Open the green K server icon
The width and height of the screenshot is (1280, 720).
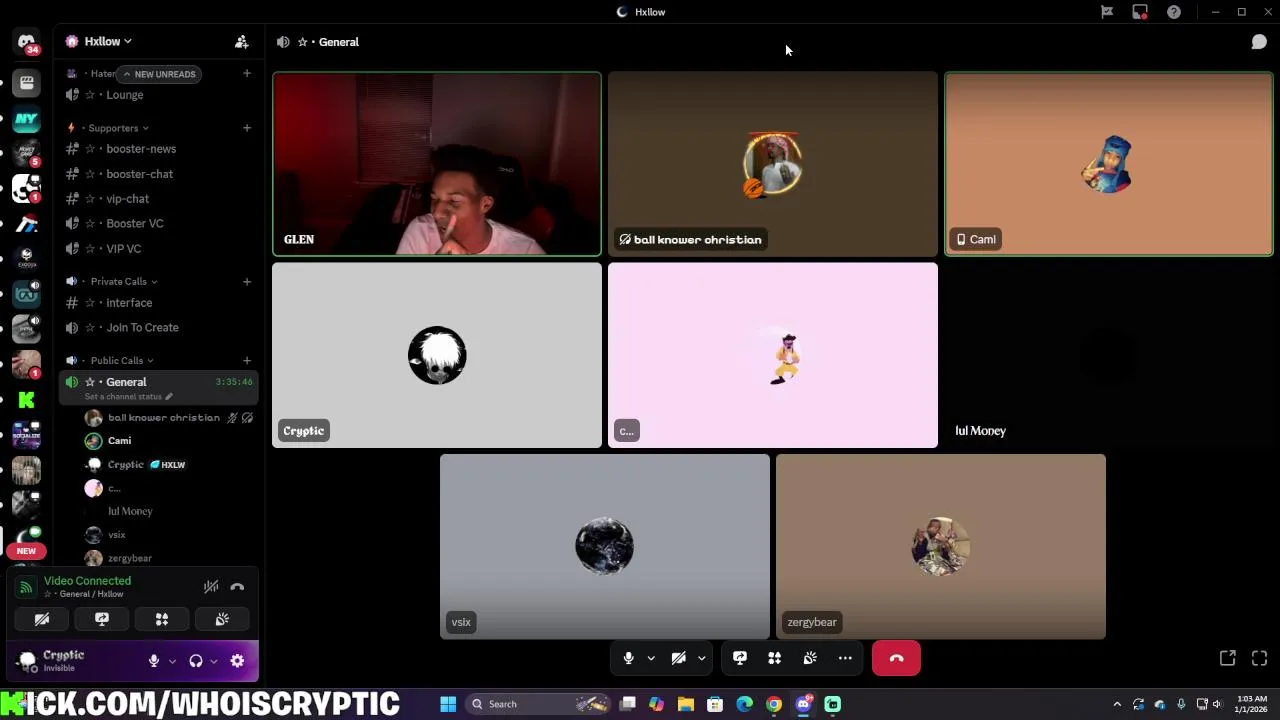click(x=26, y=399)
